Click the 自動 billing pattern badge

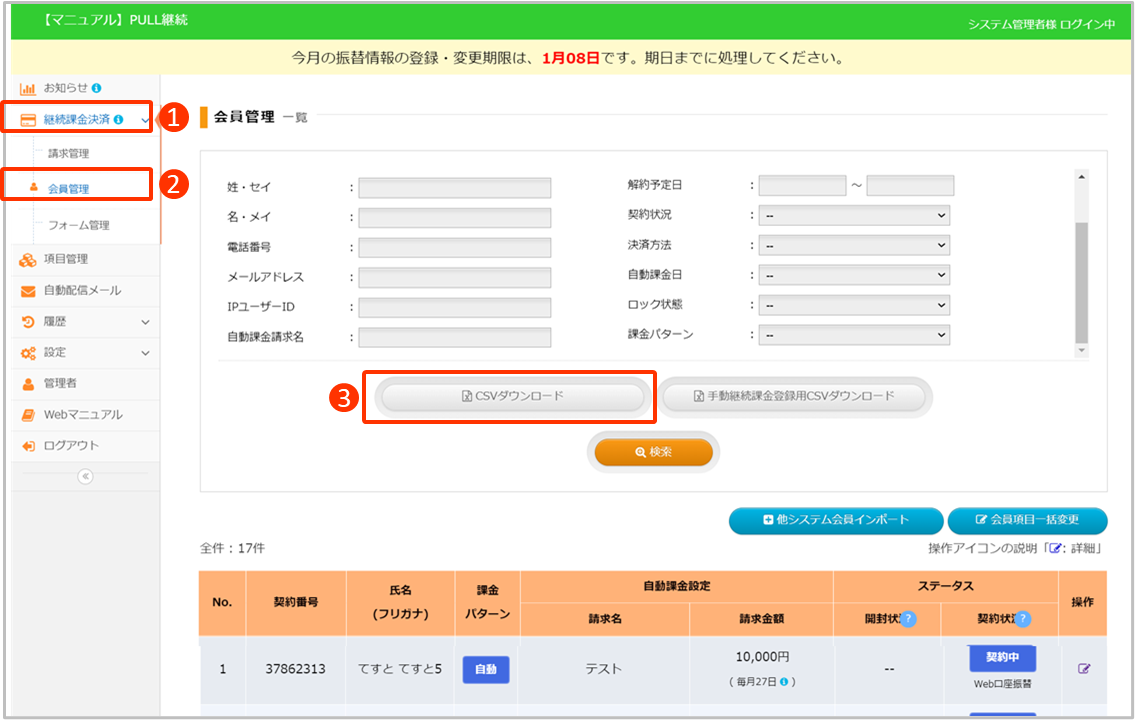click(486, 669)
